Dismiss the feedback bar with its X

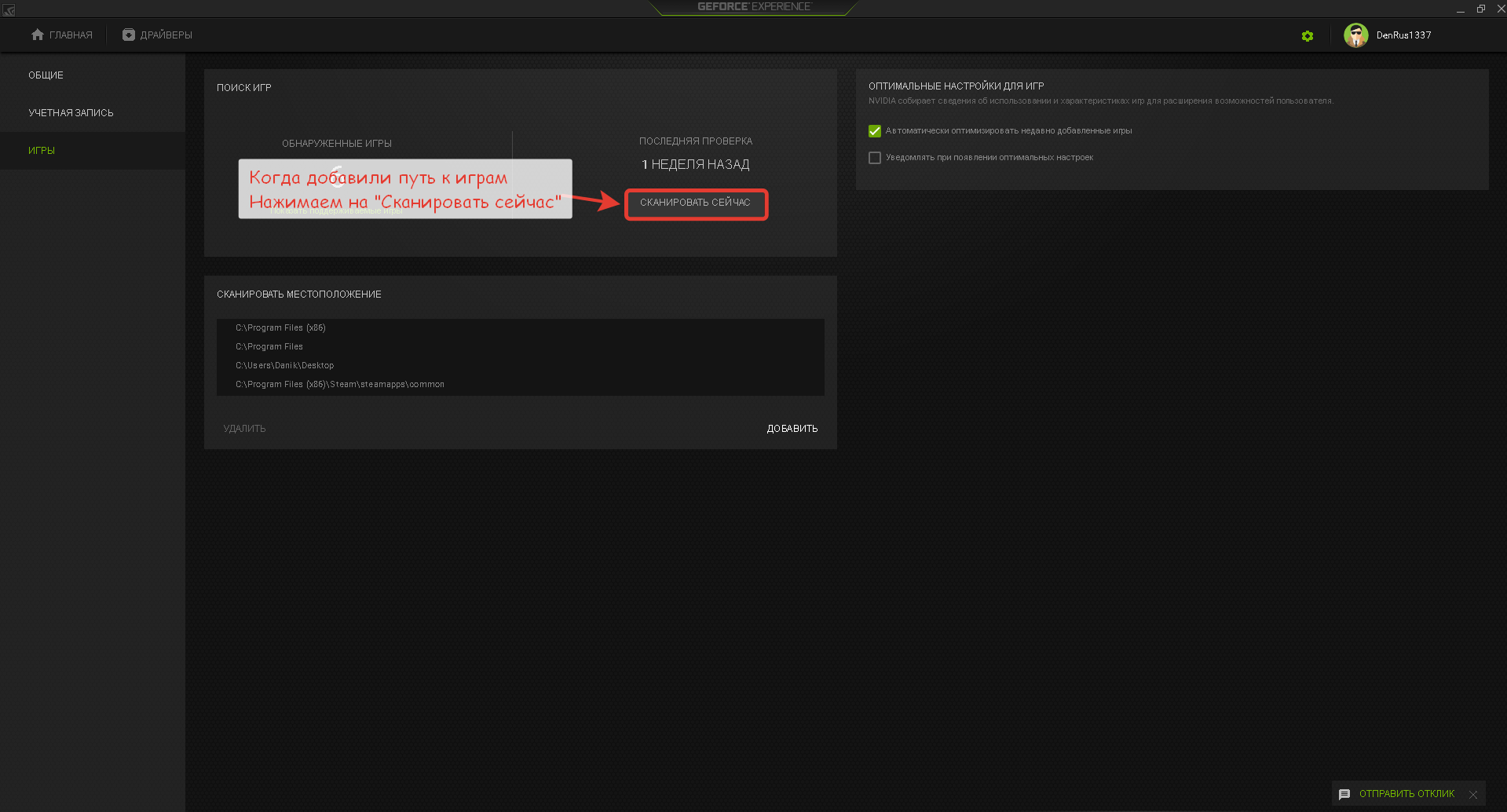coord(1473,795)
